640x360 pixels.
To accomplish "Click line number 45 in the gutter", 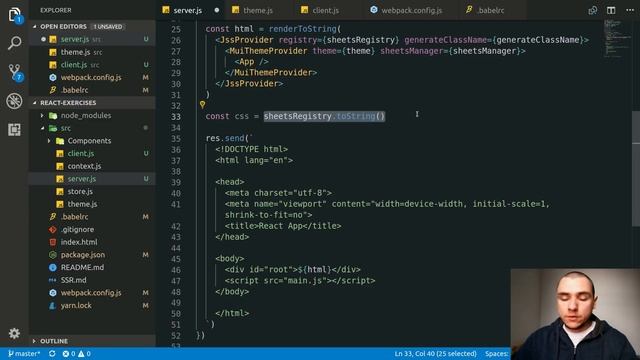I will pos(176,259).
